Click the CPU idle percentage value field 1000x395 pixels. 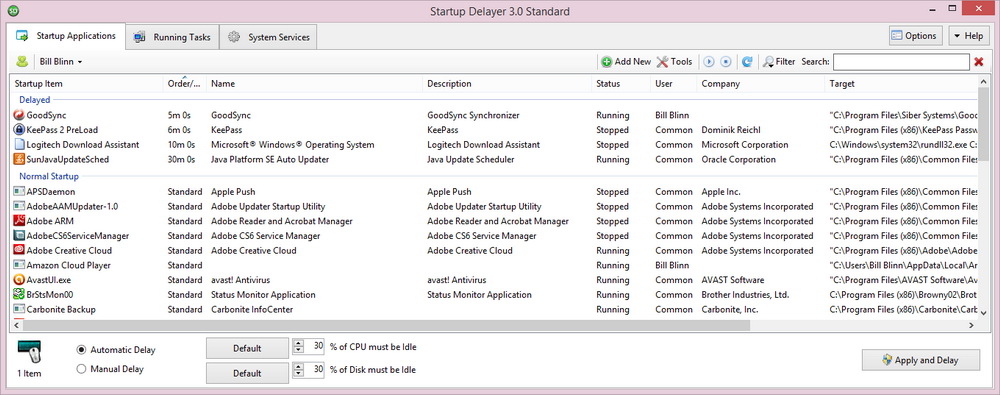tap(315, 348)
